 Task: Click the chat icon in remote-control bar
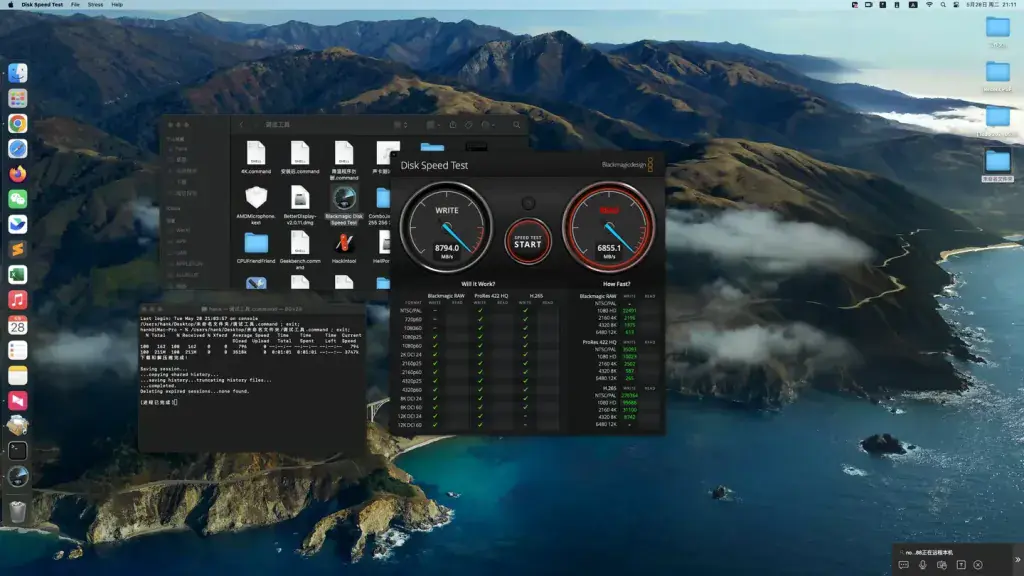pos(903,565)
